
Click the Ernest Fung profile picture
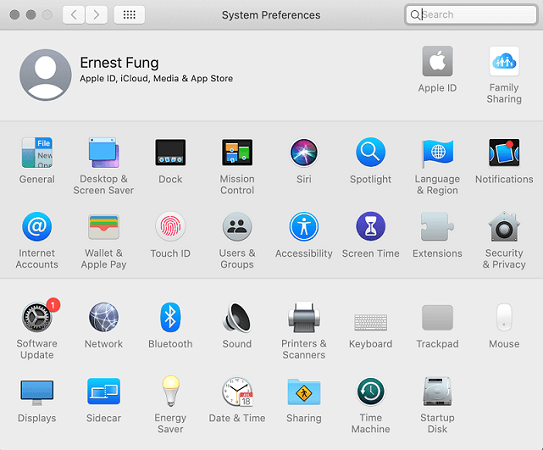[45, 74]
